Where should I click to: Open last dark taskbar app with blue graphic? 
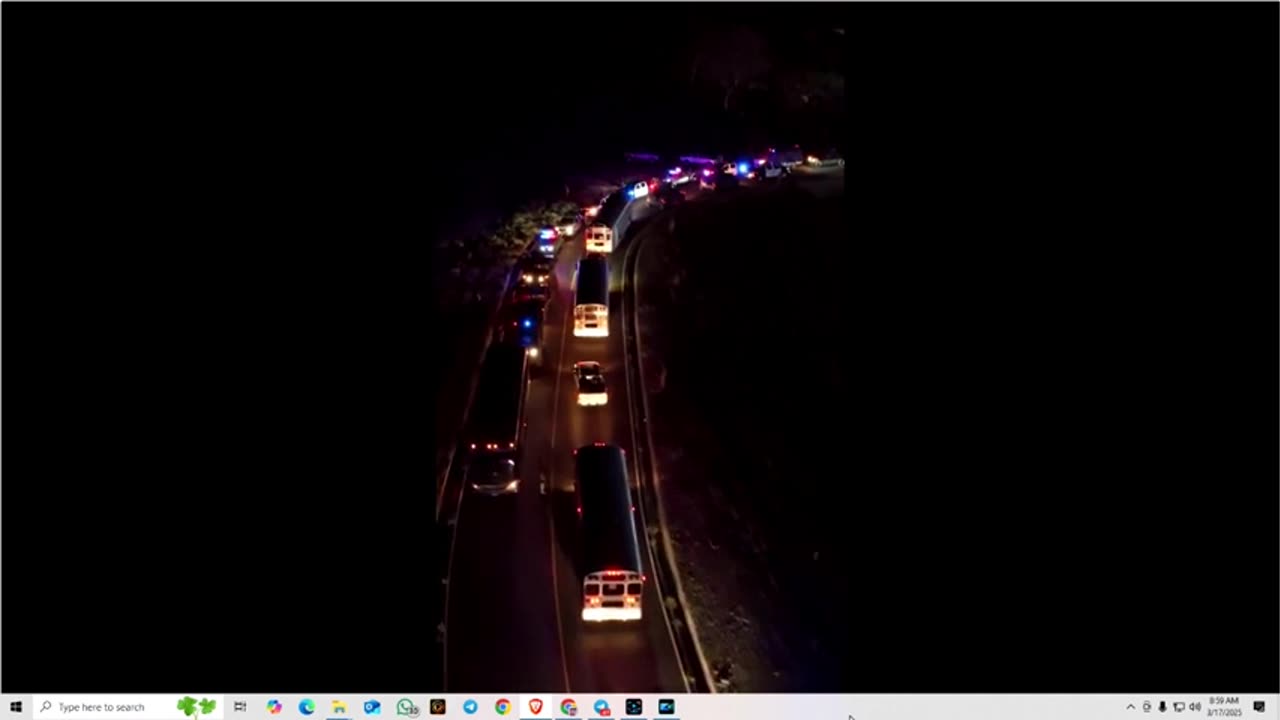tap(666, 707)
